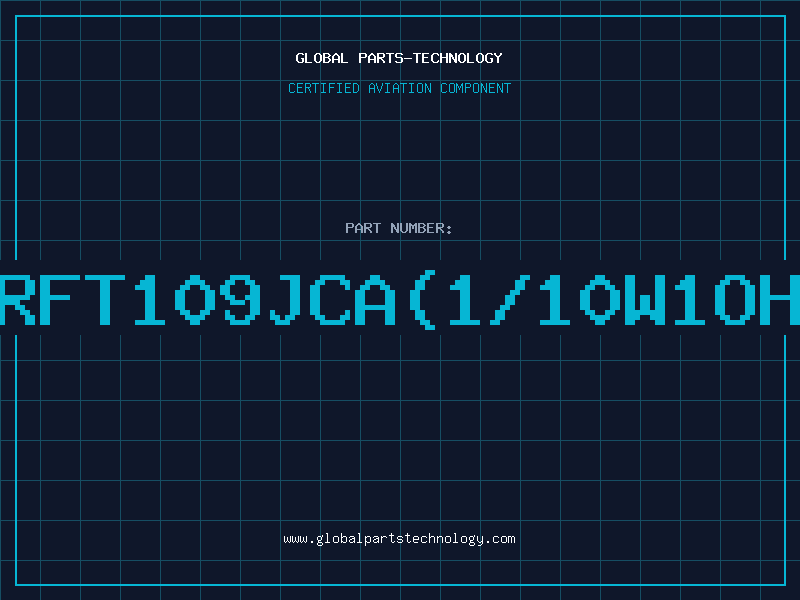This screenshot has width=800, height=600.
Task: Select the word AVIATION in the subtitle
Action: click(399, 88)
